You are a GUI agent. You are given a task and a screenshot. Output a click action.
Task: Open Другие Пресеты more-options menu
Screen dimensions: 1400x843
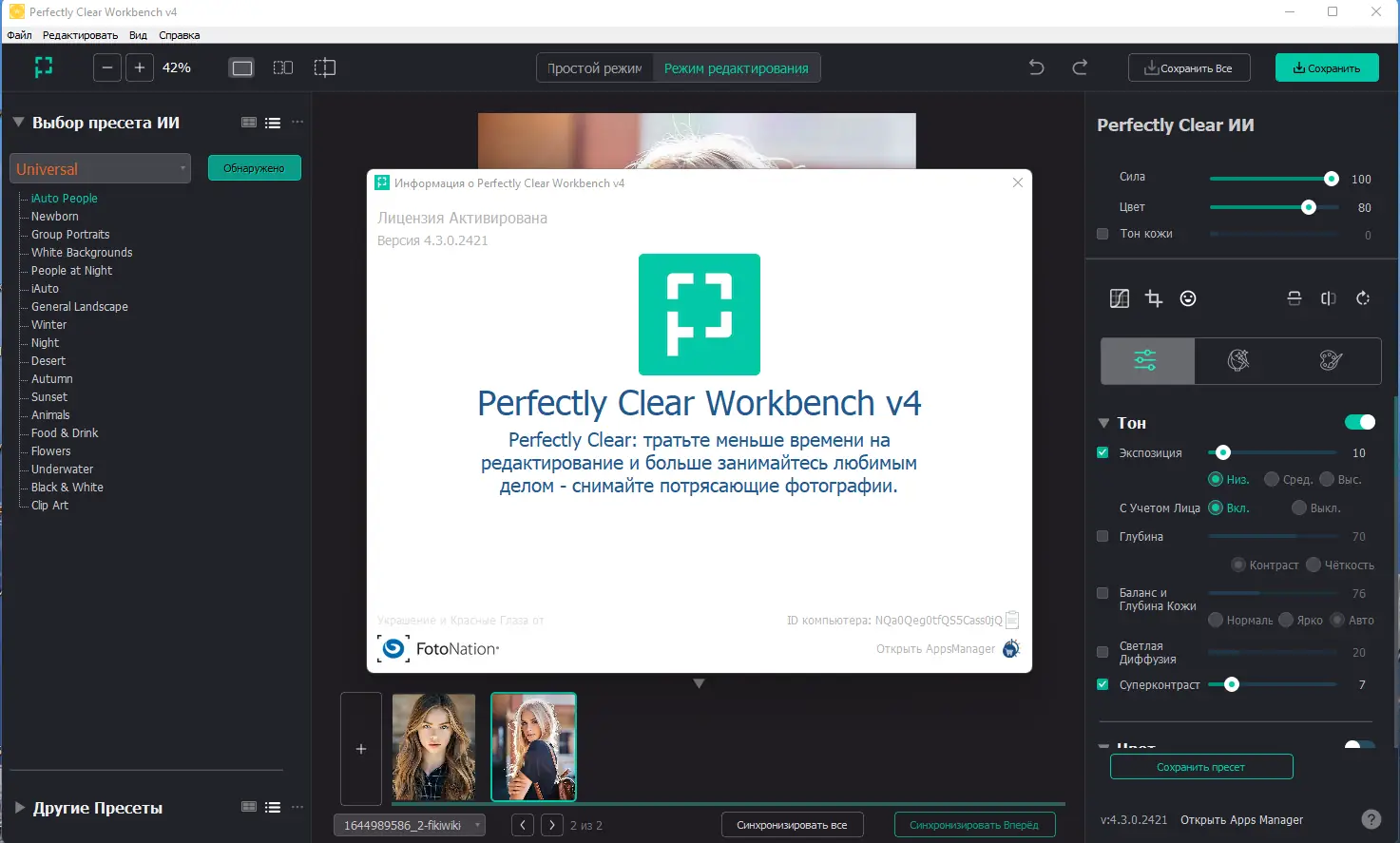297,808
